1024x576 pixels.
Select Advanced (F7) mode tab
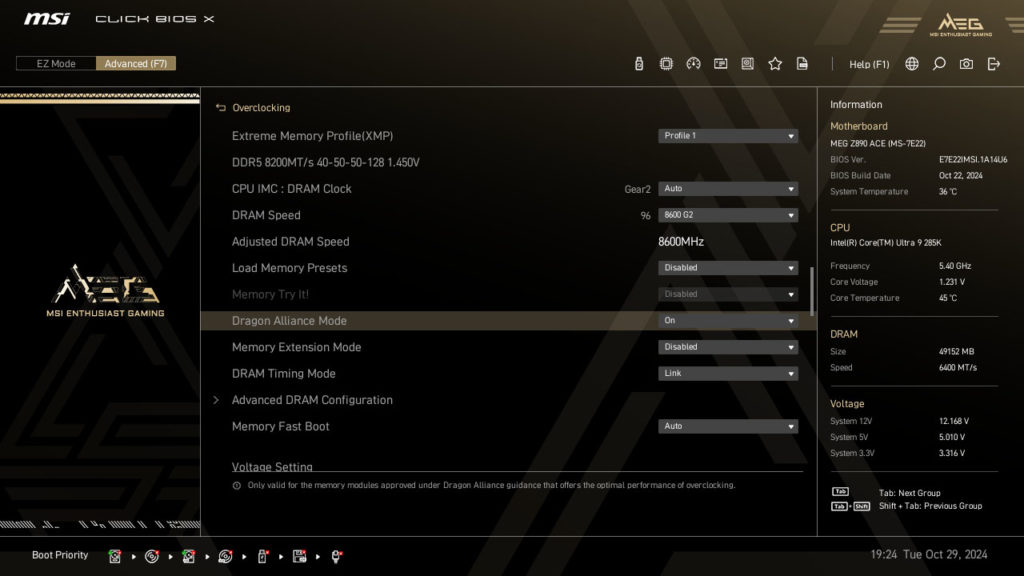[x=136, y=63]
